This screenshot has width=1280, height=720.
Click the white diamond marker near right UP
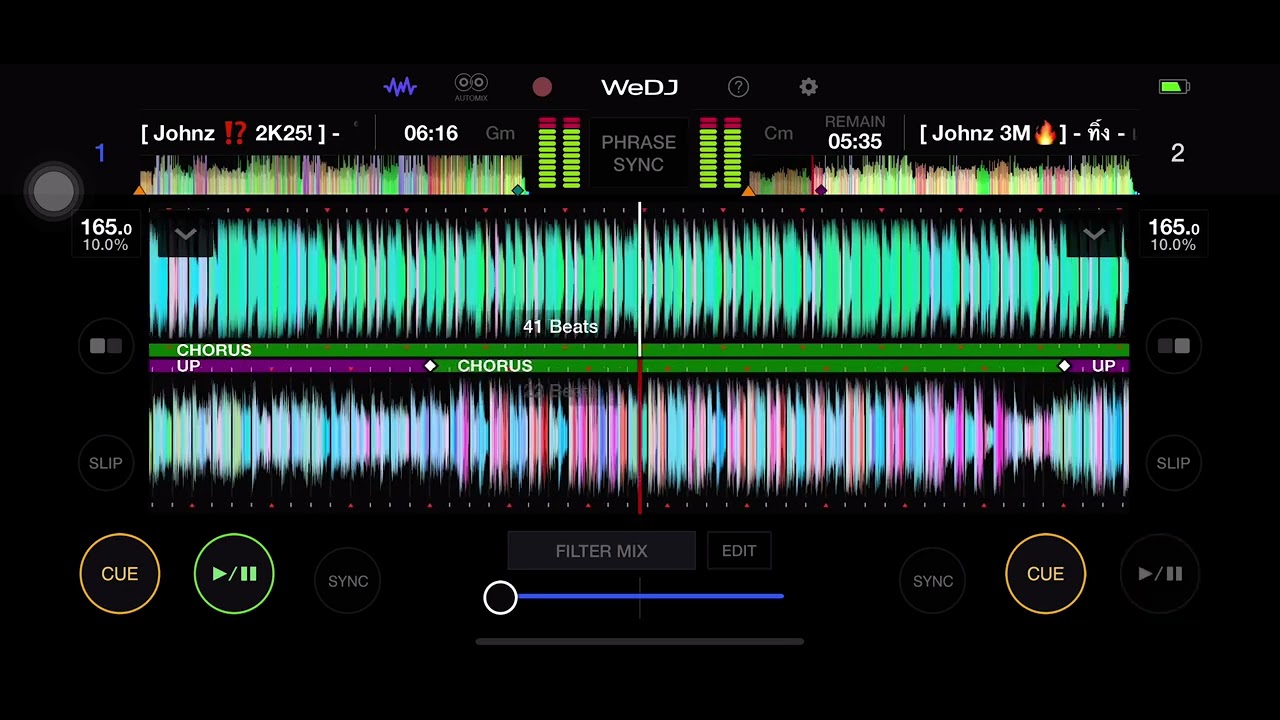[1064, 366]
